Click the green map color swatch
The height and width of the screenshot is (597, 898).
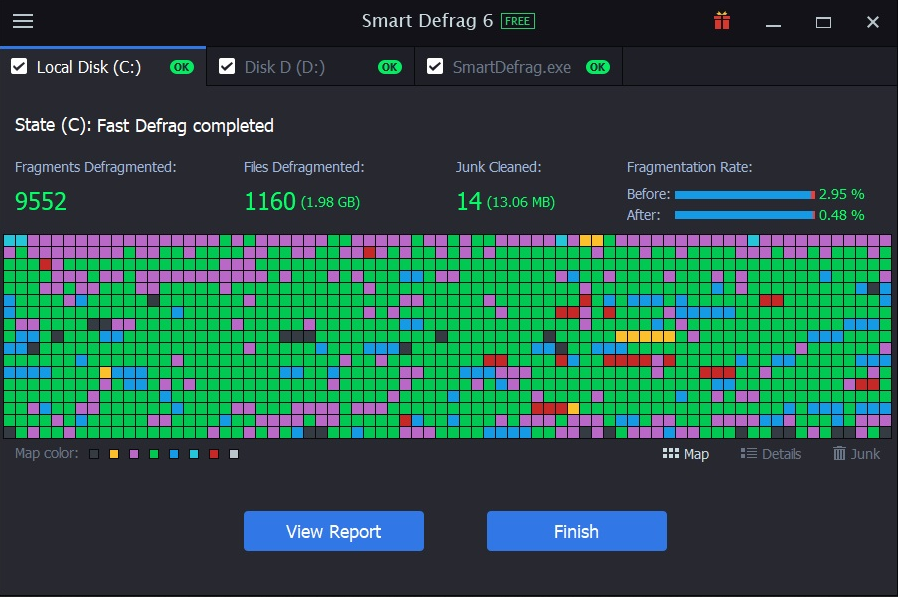coord(154,454)
